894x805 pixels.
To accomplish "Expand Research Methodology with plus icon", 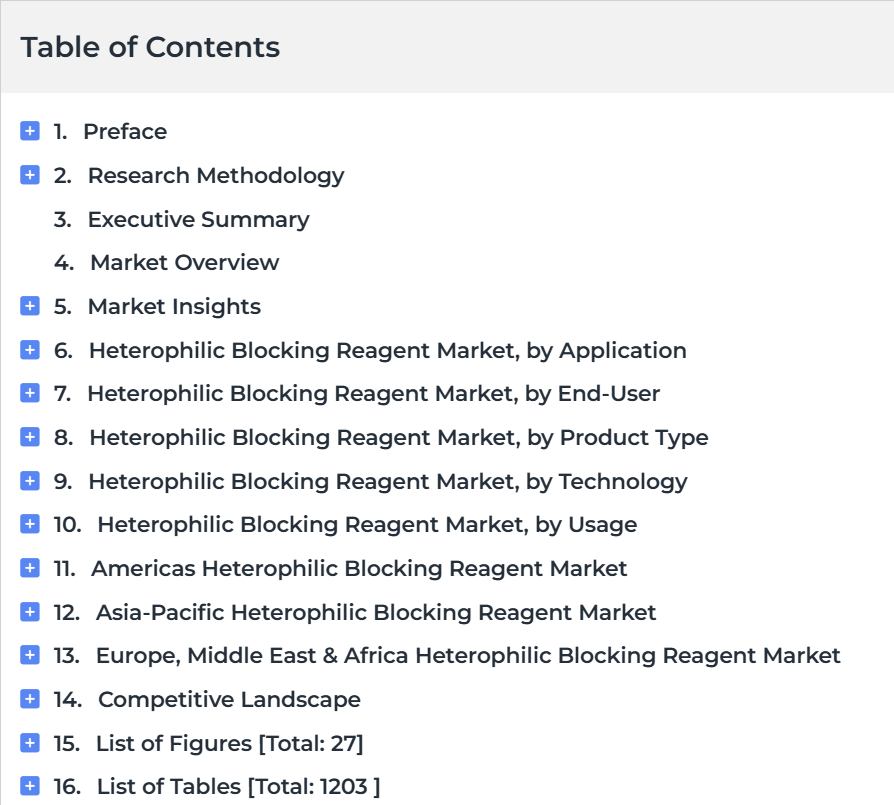I will 30,175.
